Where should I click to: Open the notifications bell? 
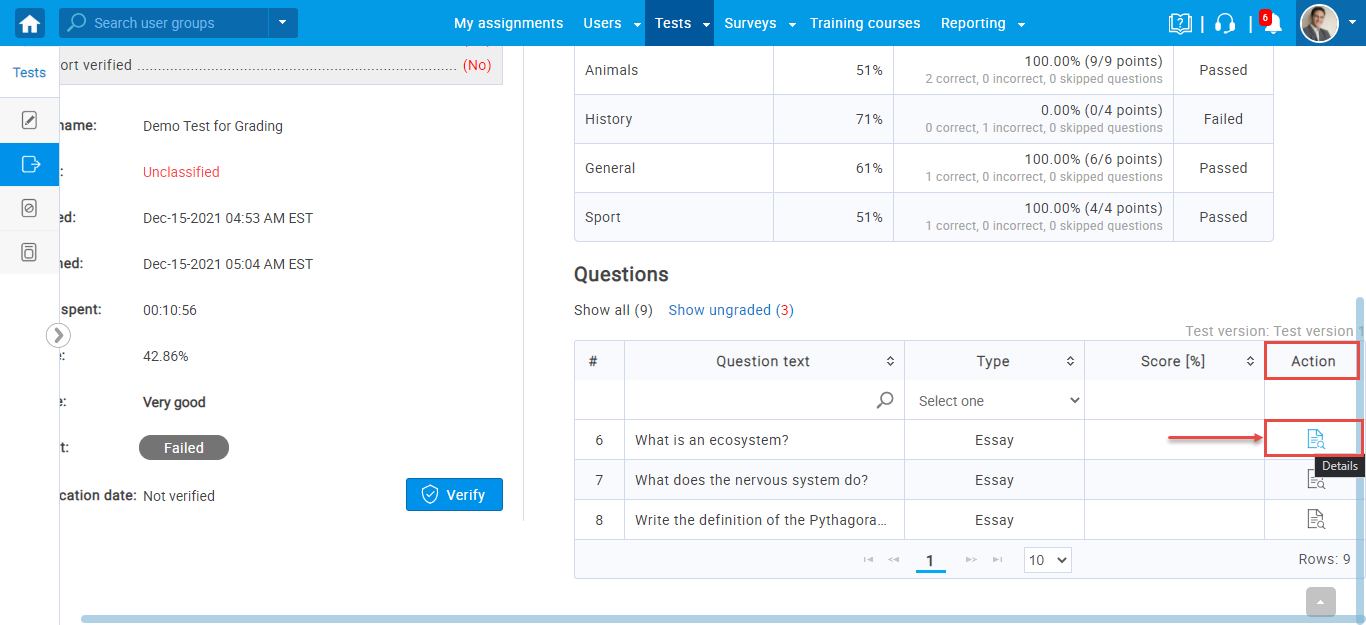click(x=1272, y=24)
